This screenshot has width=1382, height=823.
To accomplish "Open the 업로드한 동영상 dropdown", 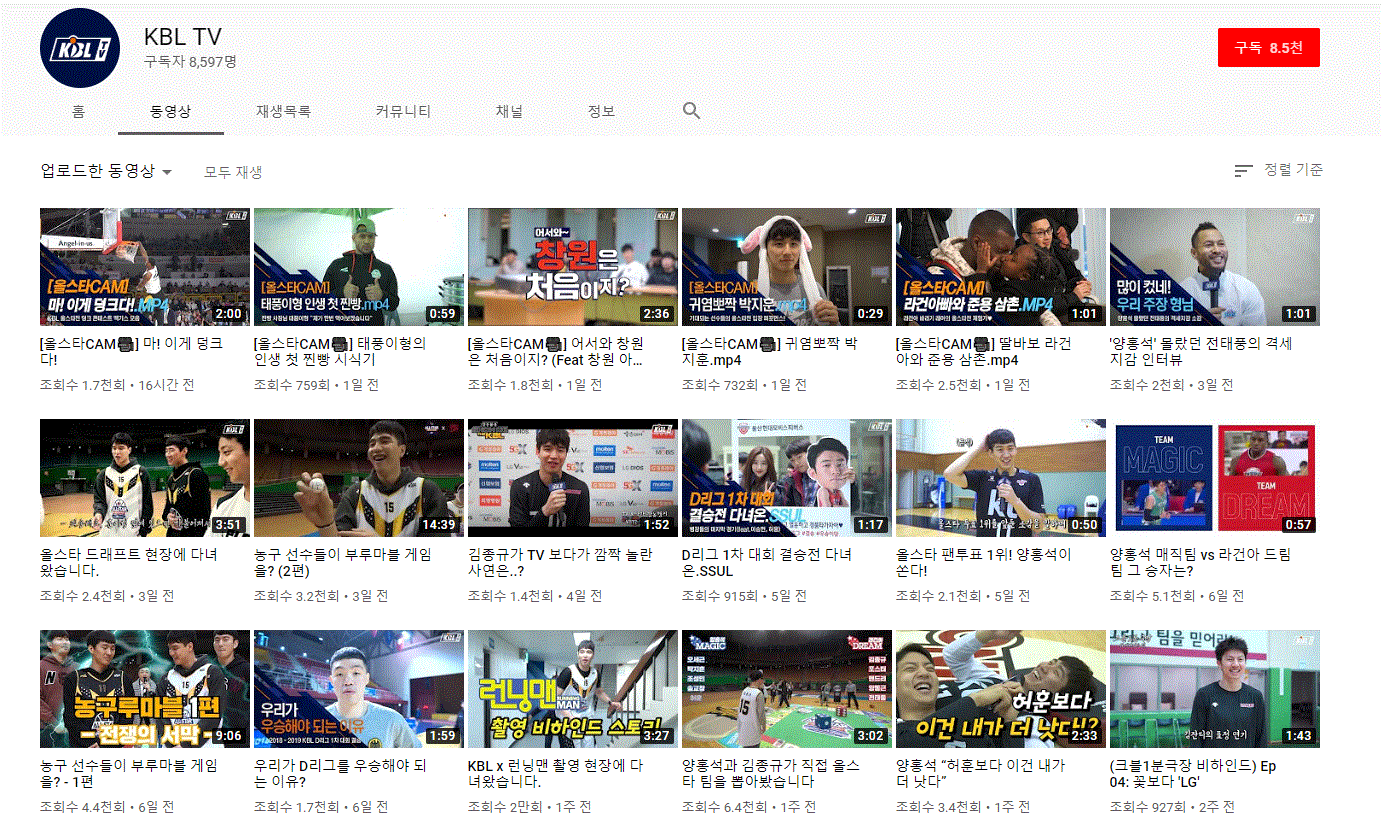I will (103, 170).
